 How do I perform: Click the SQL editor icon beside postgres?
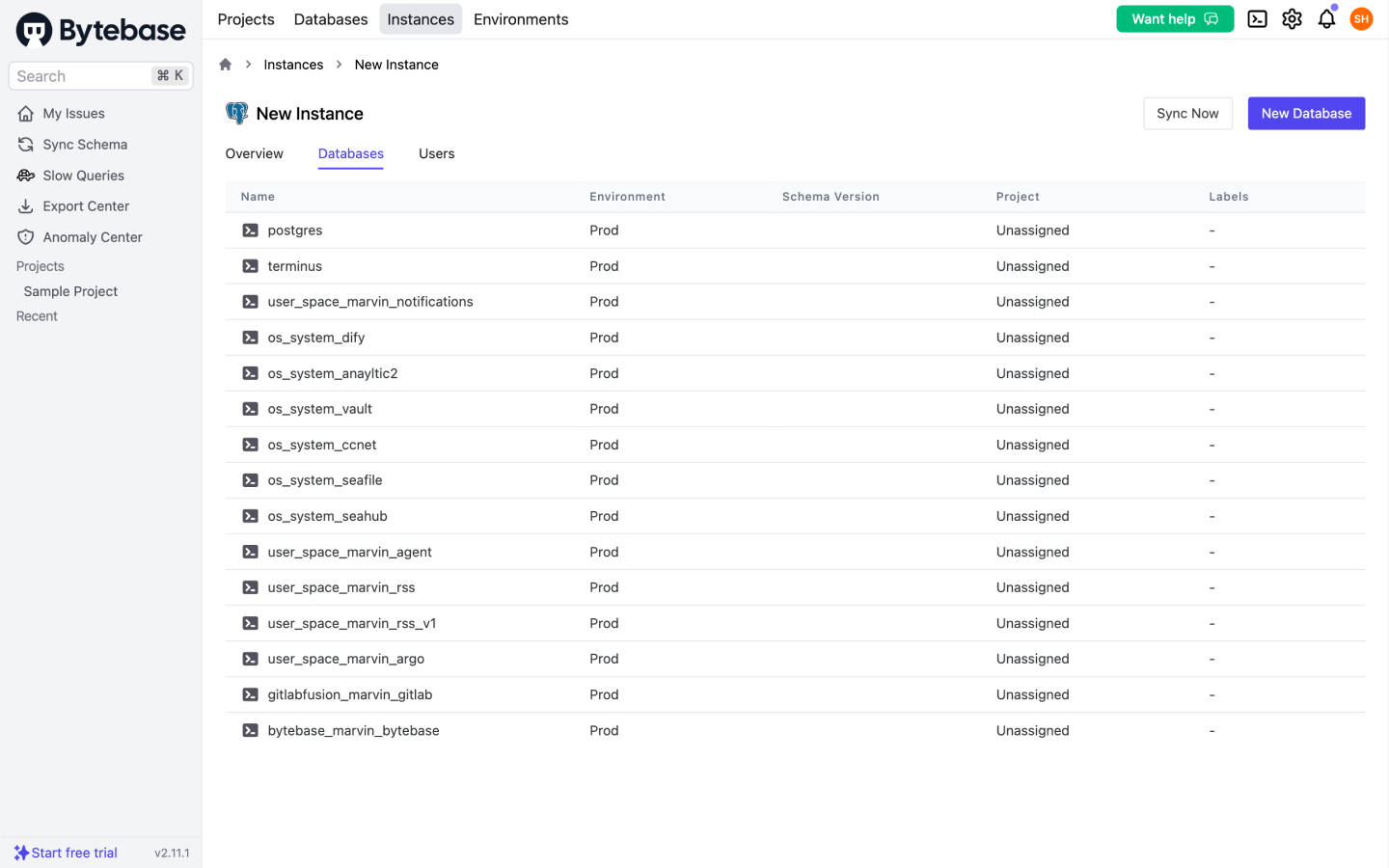(x=250, y=231)
